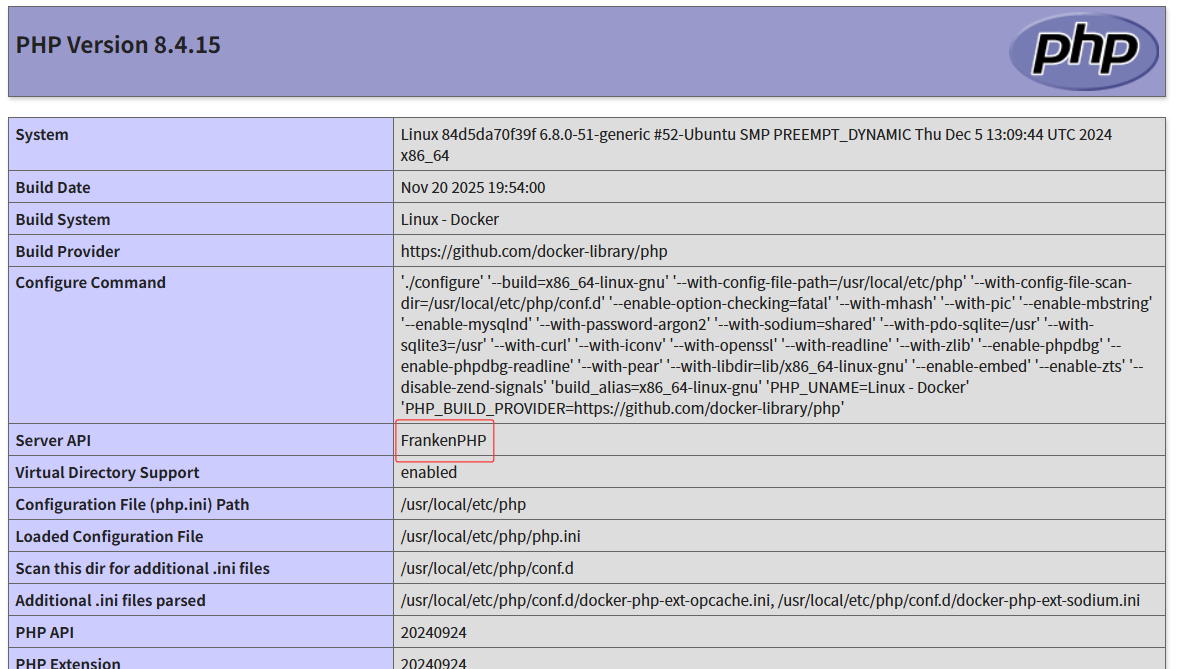
Task: Click the 'PHP API' label
Action: point(45,633)
